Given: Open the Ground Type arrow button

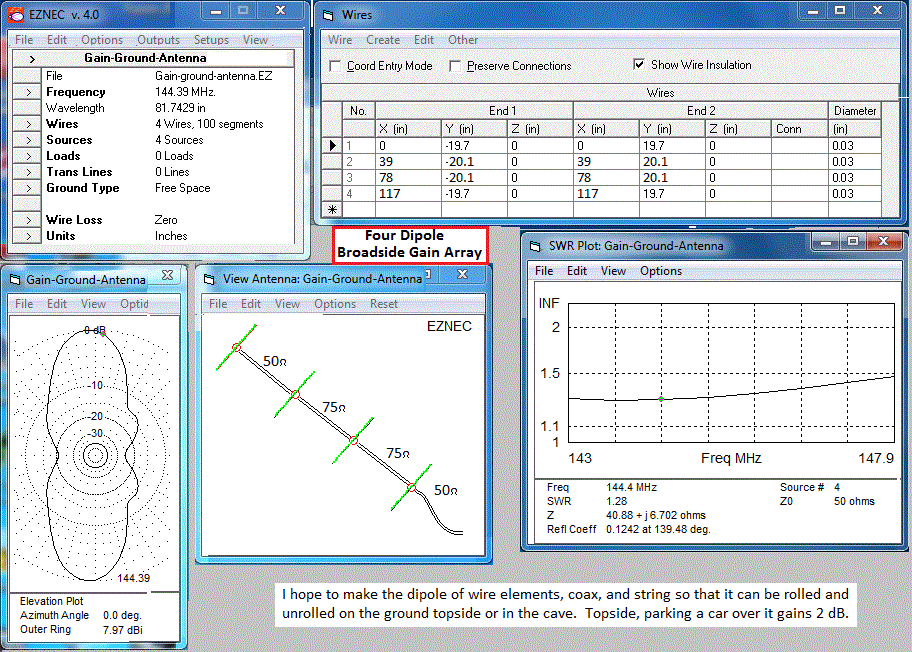Looking at the screenshot, I should click(x=27, y=188).
